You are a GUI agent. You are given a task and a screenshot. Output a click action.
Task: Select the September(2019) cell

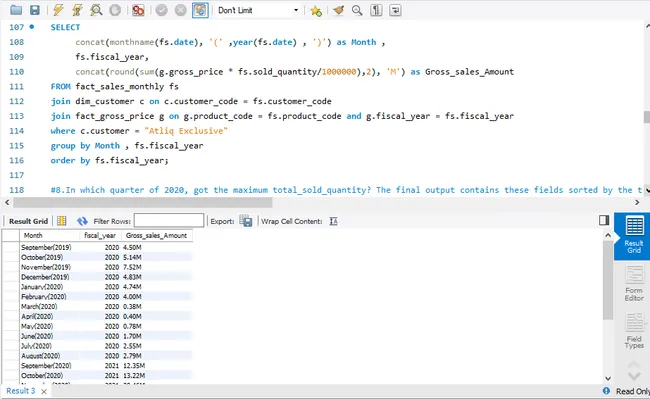click(x=49, y=247)
